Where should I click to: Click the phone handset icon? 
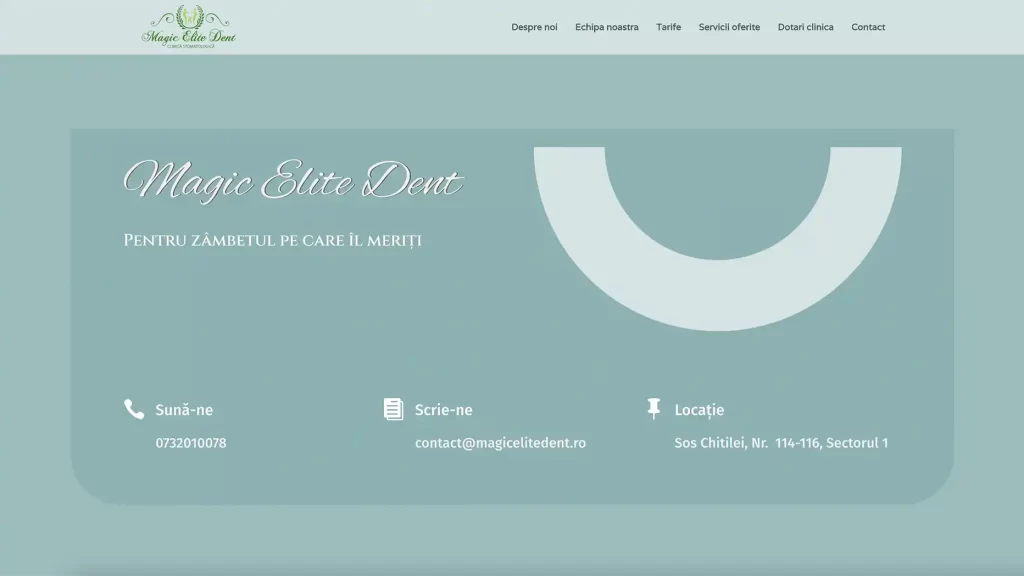134,409
